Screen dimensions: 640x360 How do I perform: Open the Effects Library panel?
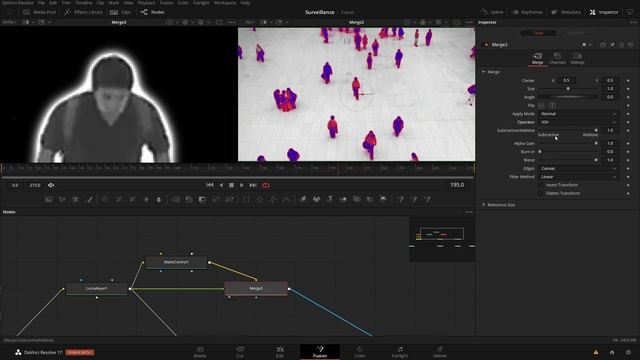[x=83, y=12]
